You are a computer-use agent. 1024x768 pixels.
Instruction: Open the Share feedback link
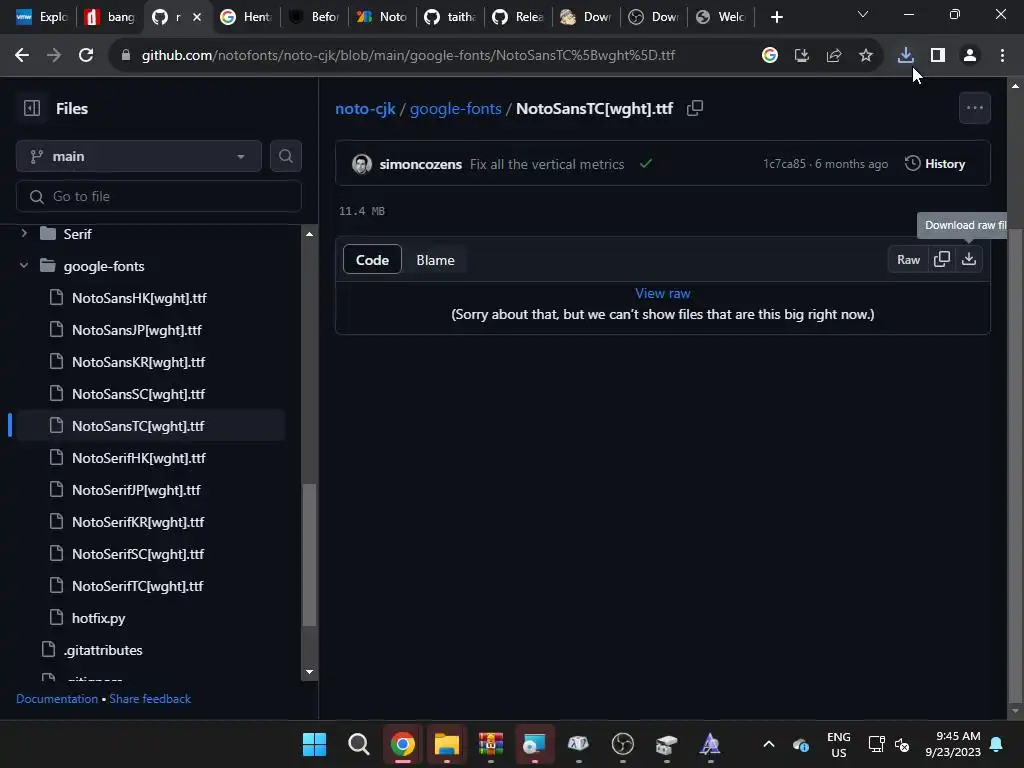pyautogui.click(x=150, y=699)
